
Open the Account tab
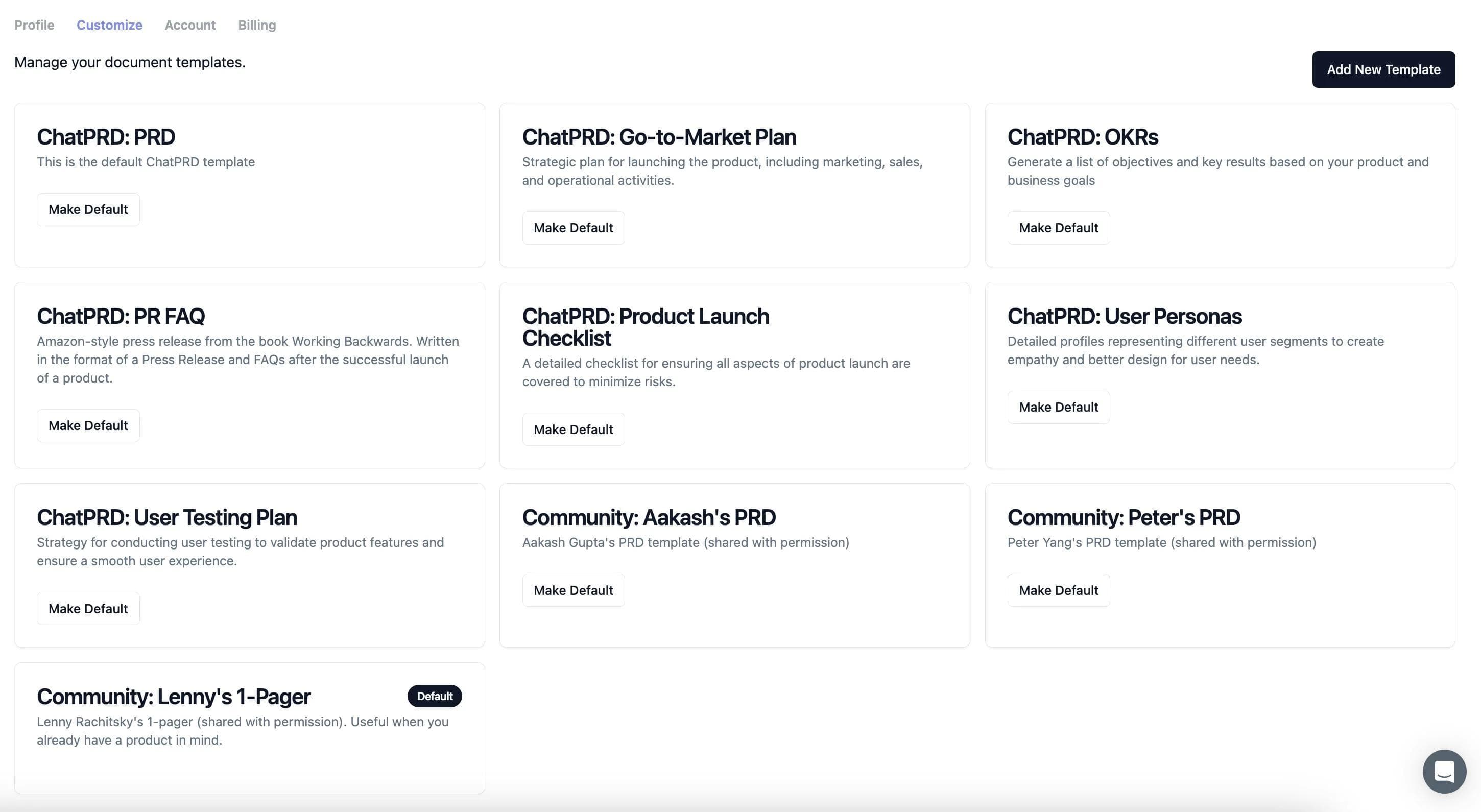pyautogui.click(x=190, y=25)
